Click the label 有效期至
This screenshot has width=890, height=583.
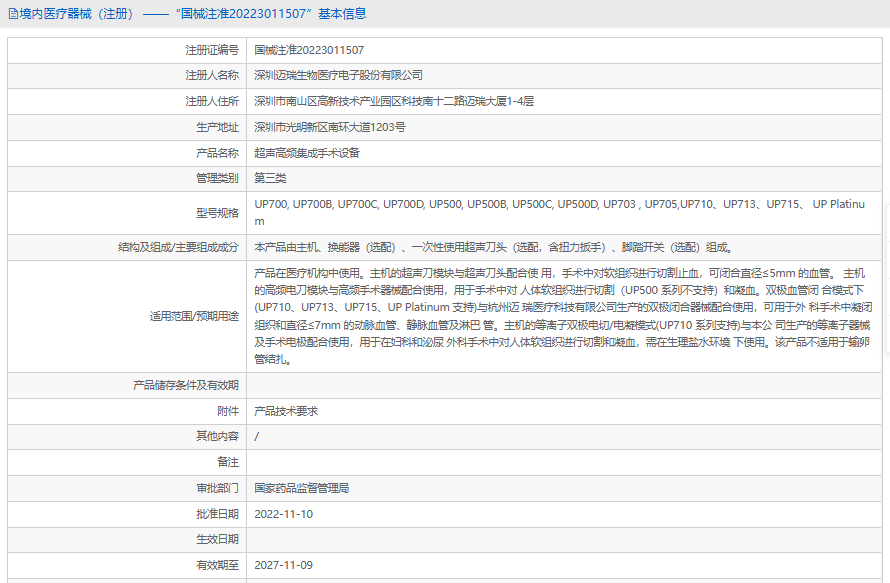coord(217,565)
